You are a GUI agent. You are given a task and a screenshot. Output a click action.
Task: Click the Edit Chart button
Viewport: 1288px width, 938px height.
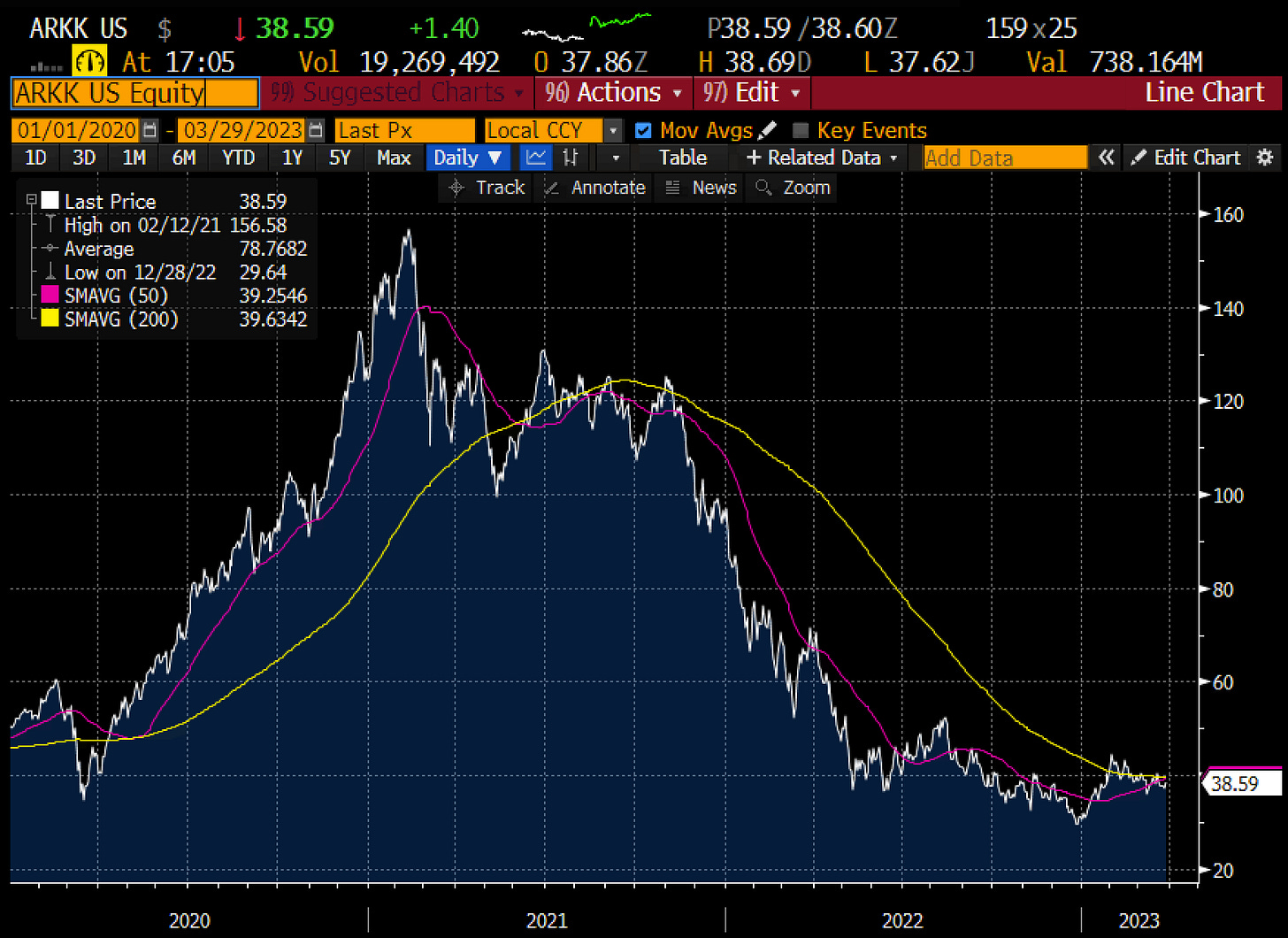point(1188,158)
